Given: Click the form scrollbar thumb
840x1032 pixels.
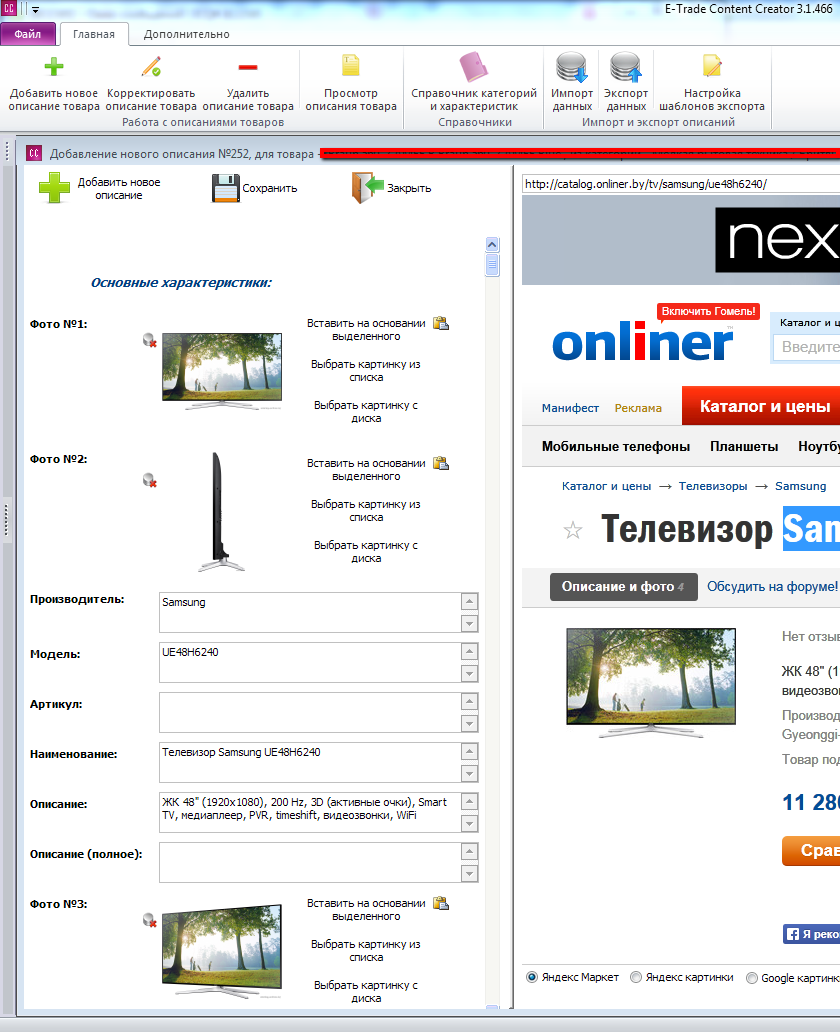Looking at the screenshot, I should coord(492,265).
